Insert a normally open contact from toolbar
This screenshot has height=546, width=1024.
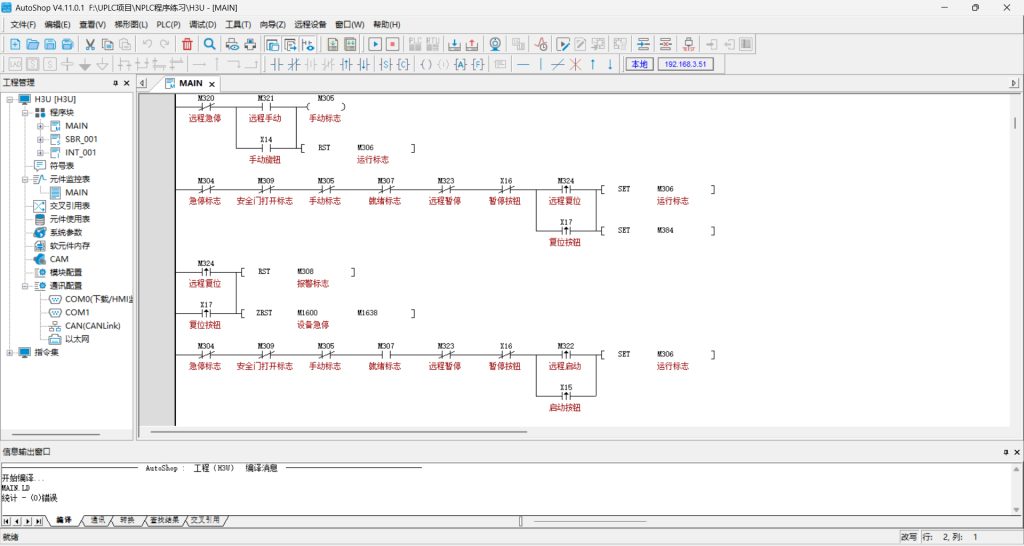click(276, 64)
